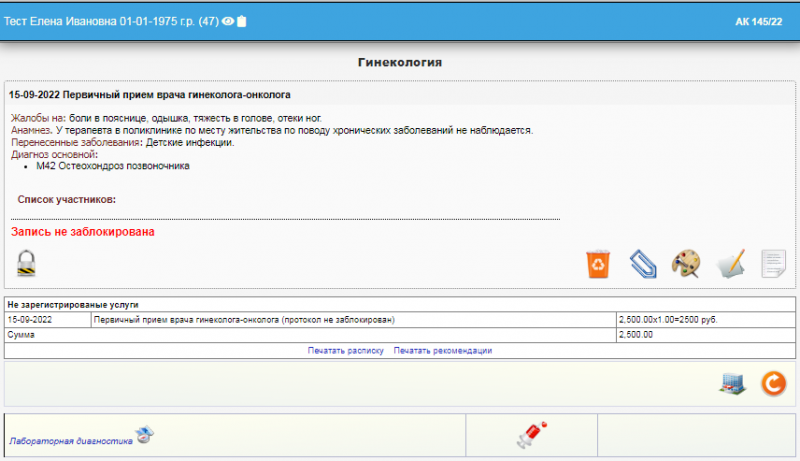Screen dimensions: 800x461
Task: Click the red syringe icon
Action: 530,434
